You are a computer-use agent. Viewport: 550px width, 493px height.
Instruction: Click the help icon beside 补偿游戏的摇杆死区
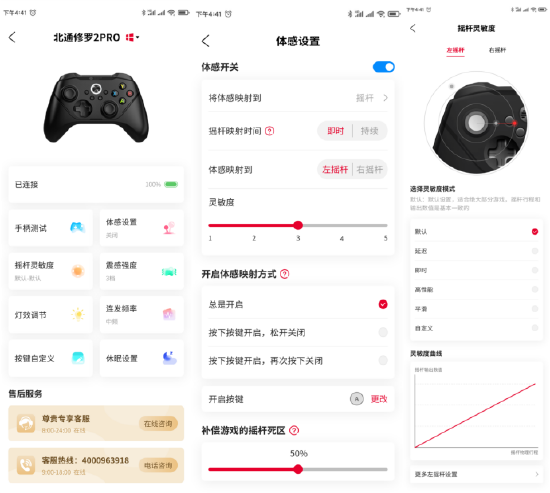pos(294,430)
